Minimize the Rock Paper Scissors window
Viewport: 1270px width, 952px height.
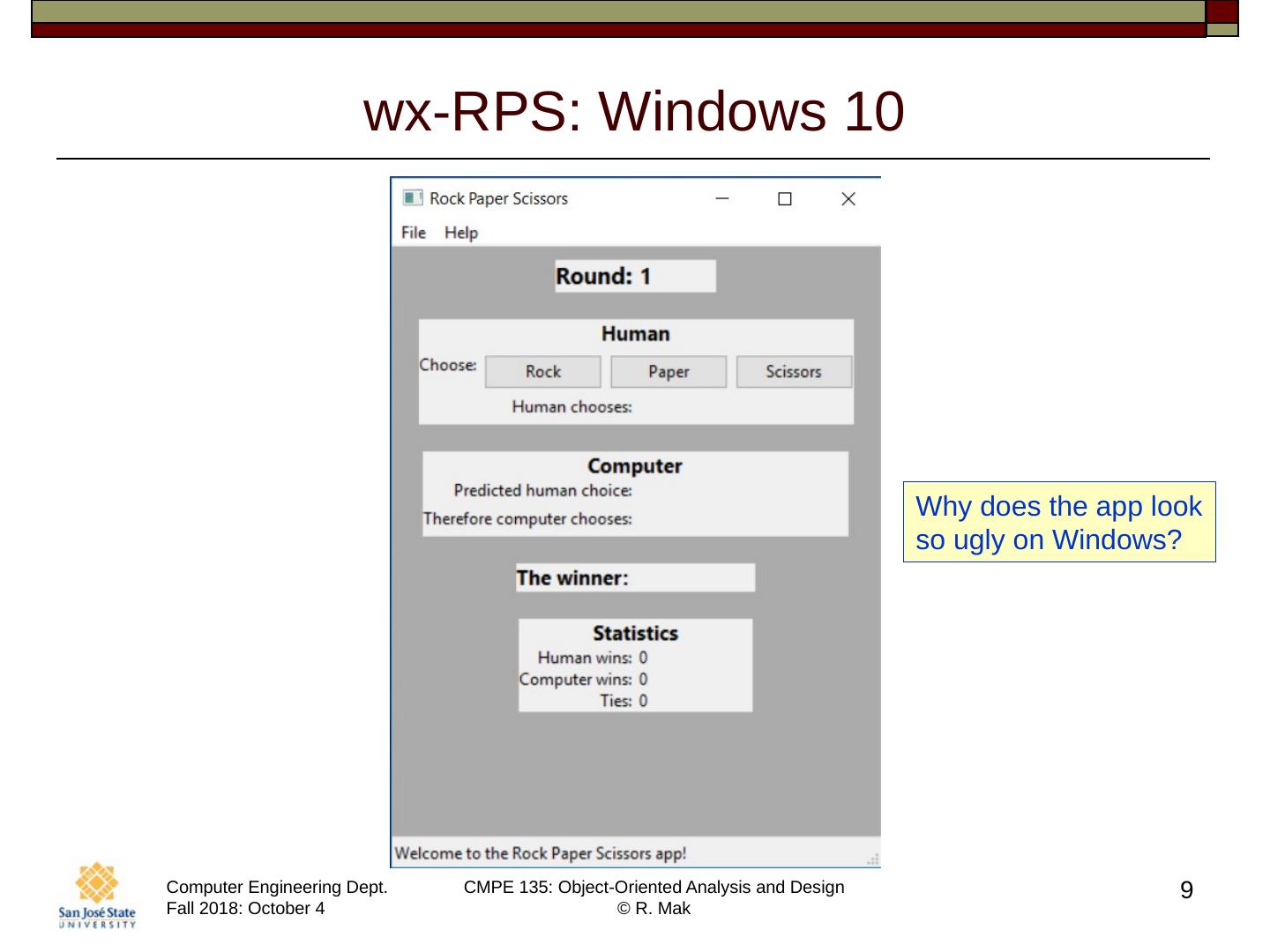pos(722,198)
